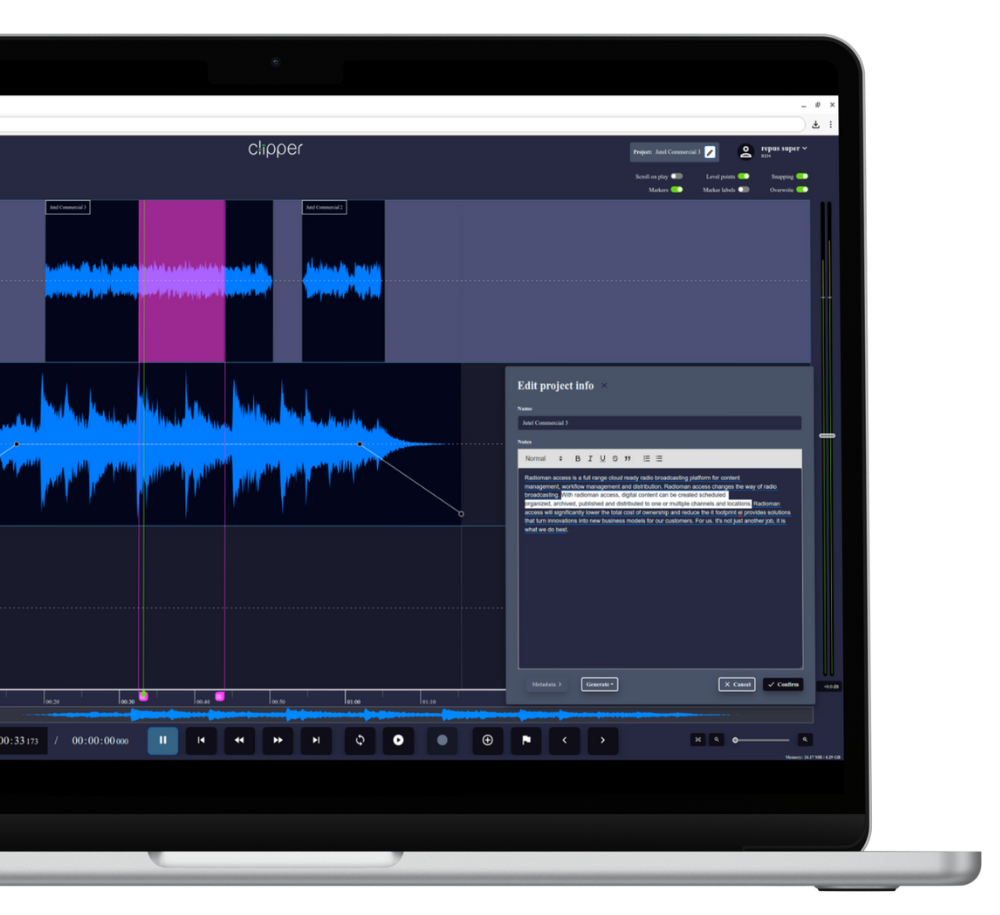Toggle loop playback icon

coord(360,740)
